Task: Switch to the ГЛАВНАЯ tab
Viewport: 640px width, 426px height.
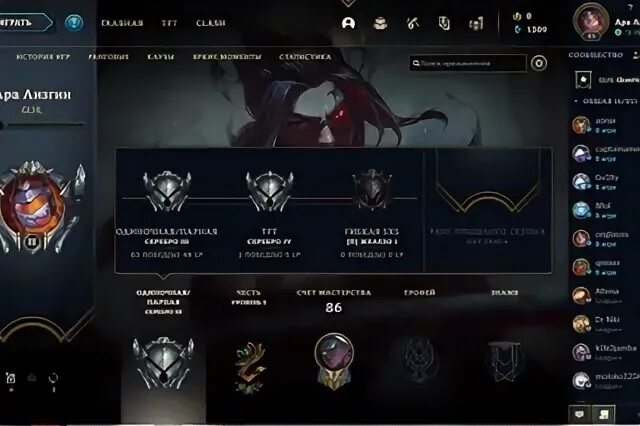Action: click(x=122, y=23)
